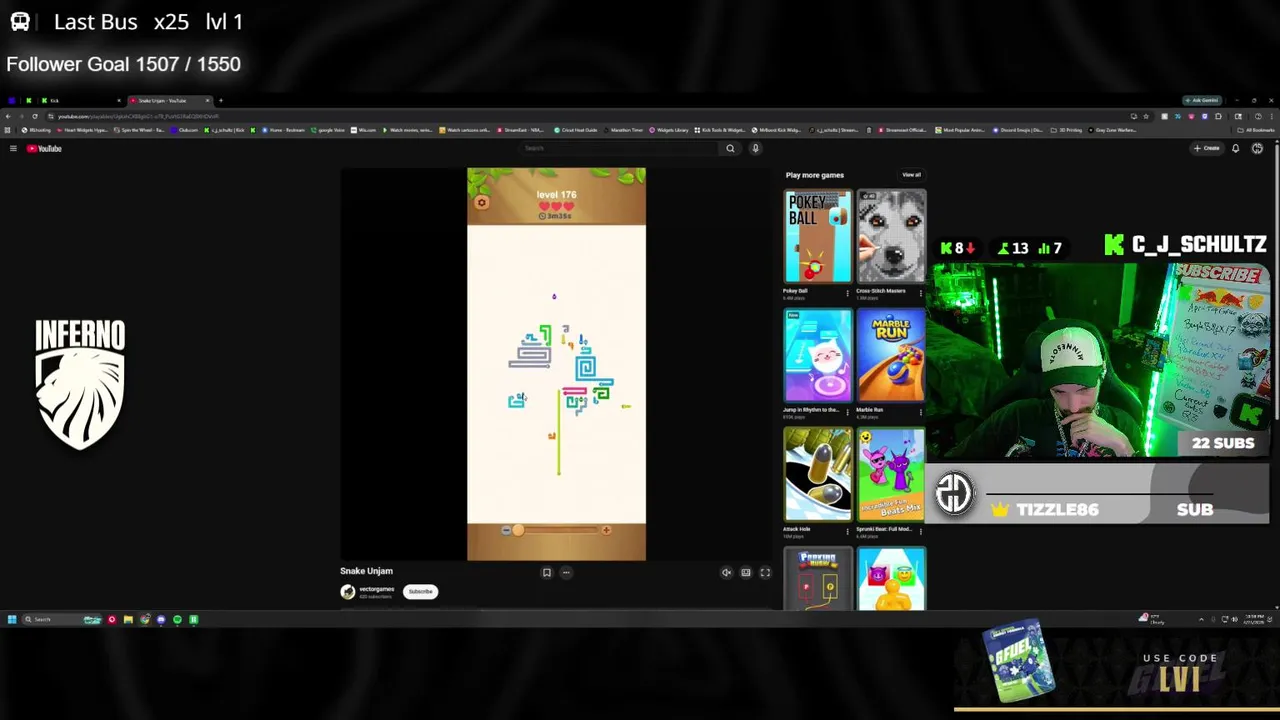Open more options beside Snake Unjam title
Viewport: 1280px width, 720px height.
click(566, 573)
